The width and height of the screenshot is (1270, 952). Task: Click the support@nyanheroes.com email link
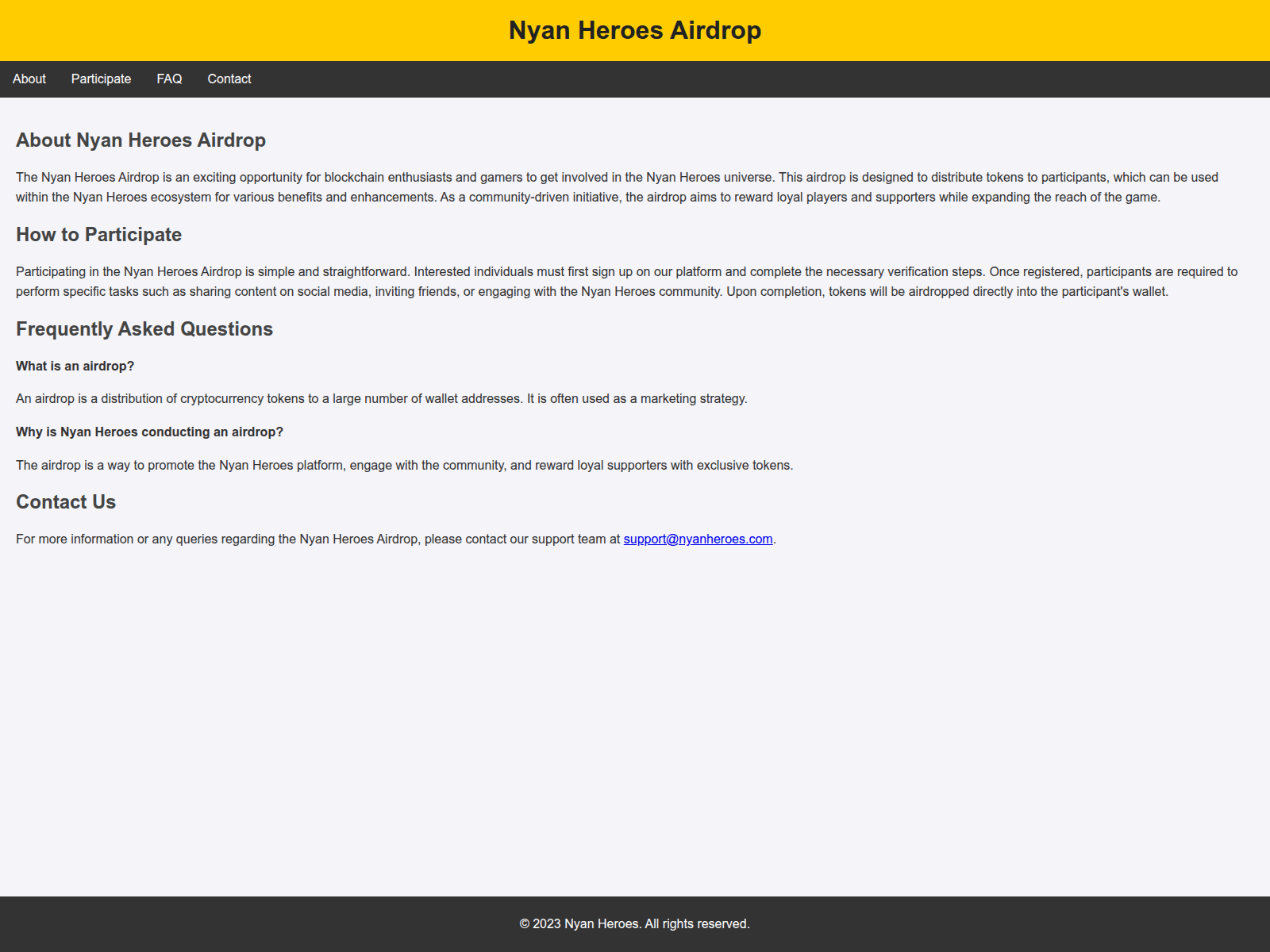point(698,538)
